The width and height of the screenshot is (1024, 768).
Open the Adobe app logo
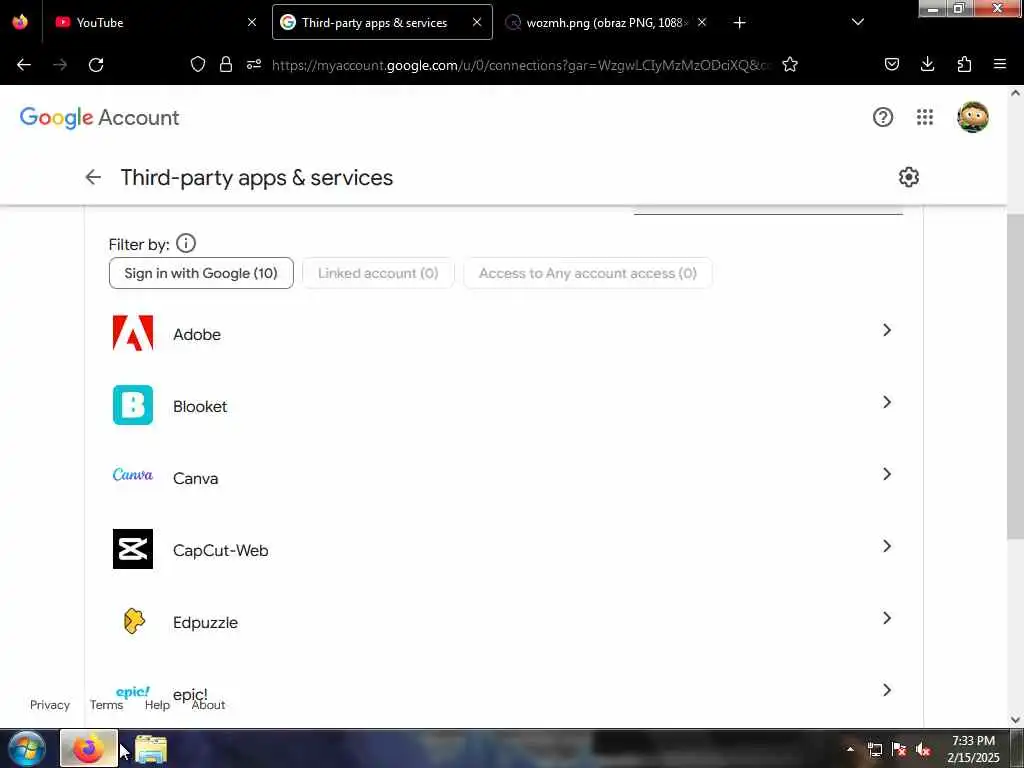click(x=133, y=333)
